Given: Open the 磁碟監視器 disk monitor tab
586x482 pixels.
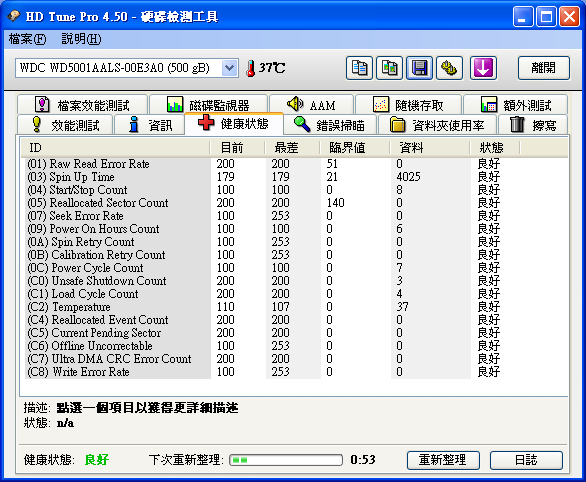Looking at the screenshot, I should coord(209,105).
